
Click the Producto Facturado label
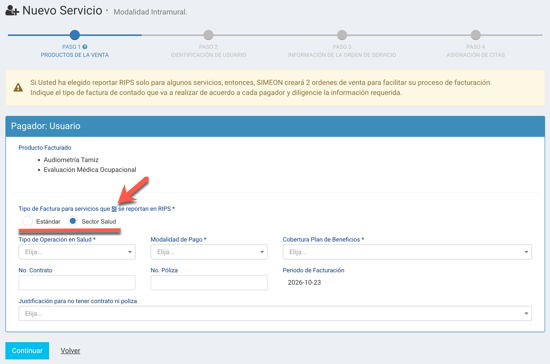(45, 148)
